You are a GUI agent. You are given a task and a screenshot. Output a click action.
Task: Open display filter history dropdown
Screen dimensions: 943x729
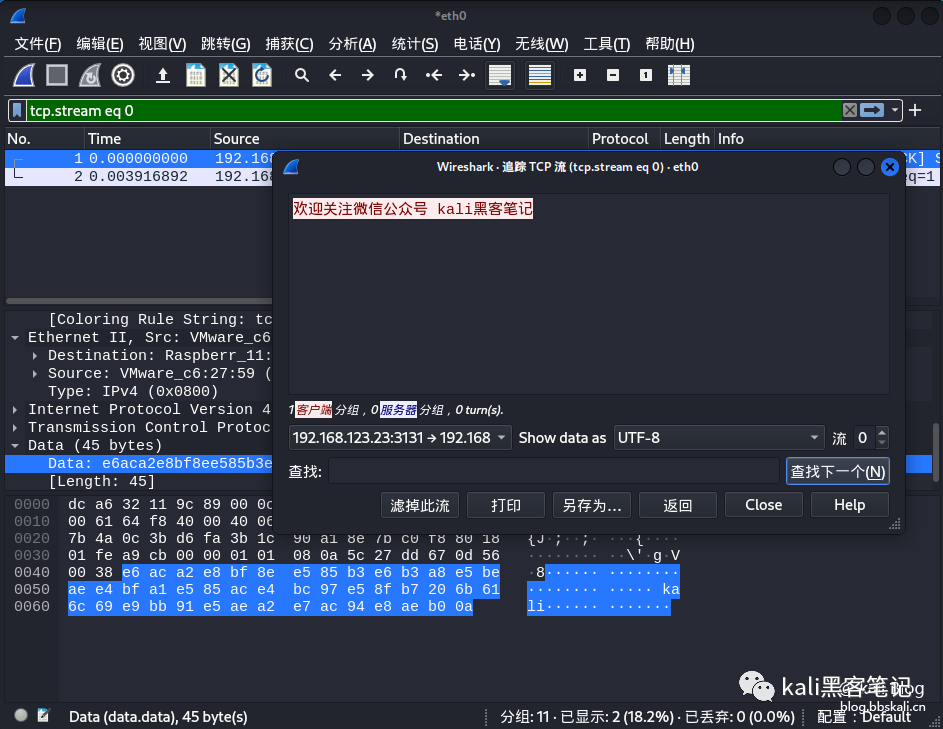[x=894, y=110]
